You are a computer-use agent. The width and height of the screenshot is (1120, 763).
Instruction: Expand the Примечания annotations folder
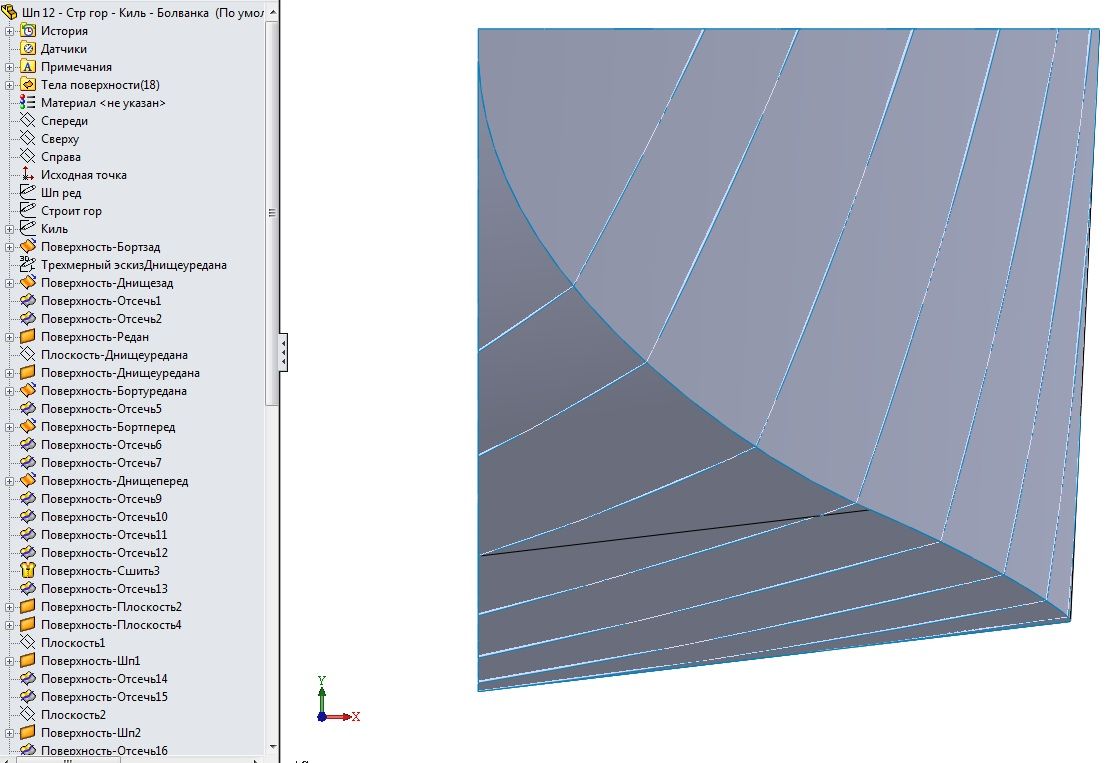click(x=10, y=67)
